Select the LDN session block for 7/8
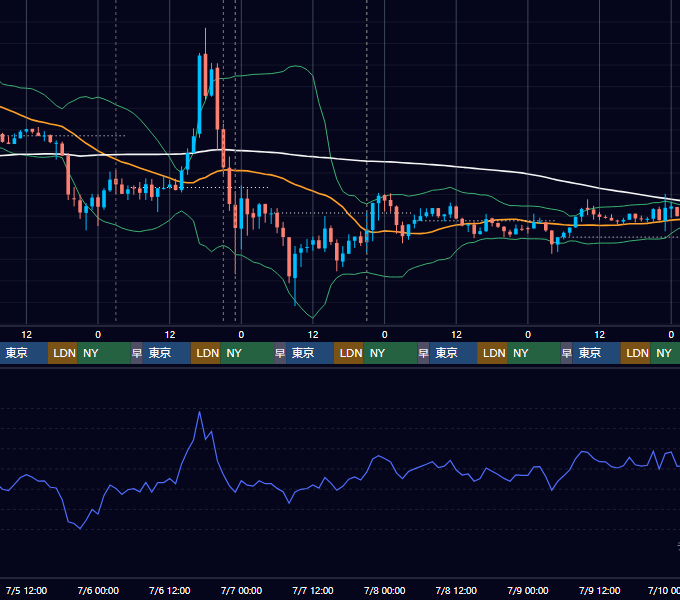 pyautogui.click(x=492, y=353)
